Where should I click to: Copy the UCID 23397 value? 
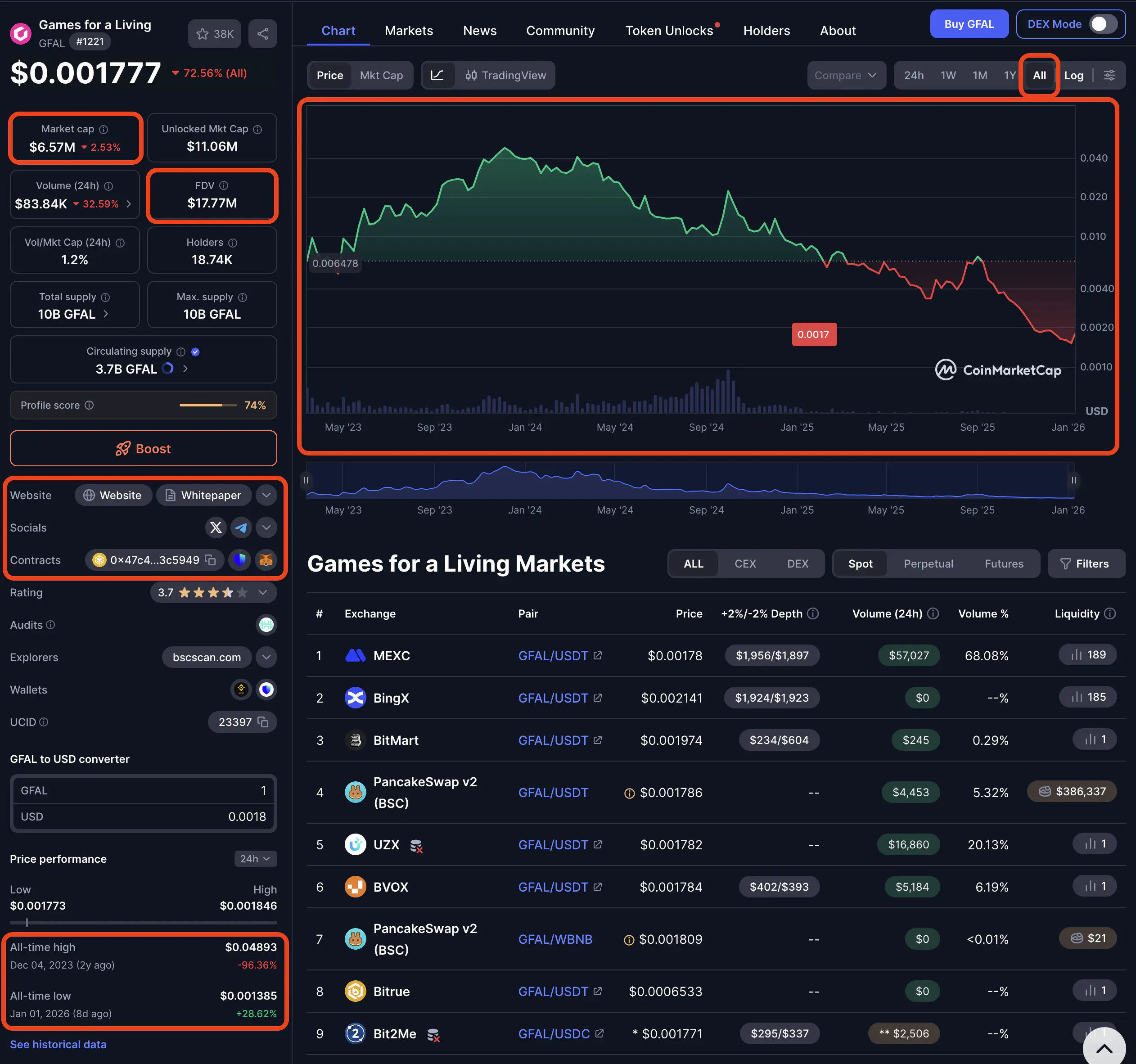pyautogui.click(x=263, y=722)
